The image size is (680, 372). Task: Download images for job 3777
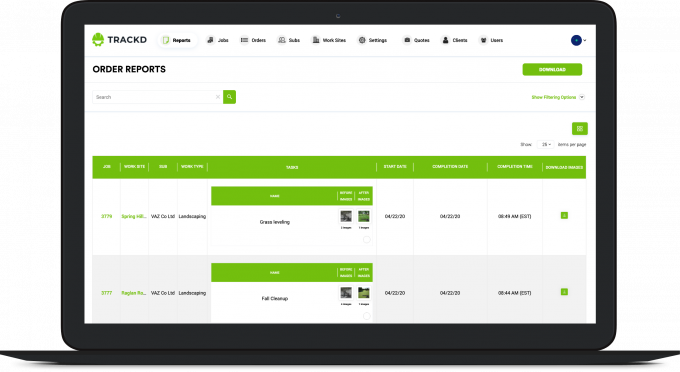[564, 292]
